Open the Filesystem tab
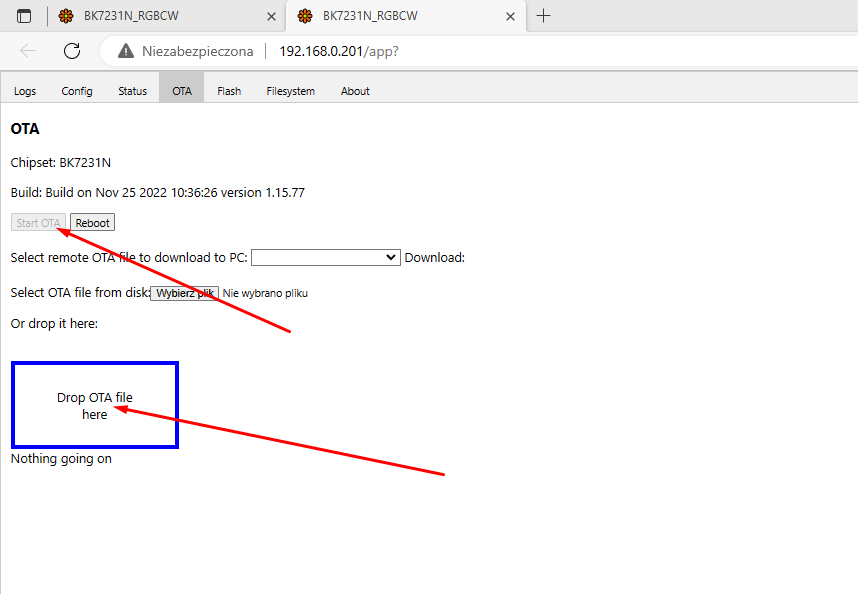 [291, 91]
